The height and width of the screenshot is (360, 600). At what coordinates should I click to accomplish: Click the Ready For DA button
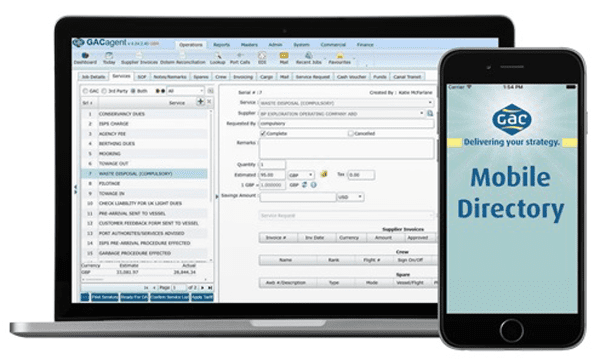[x=134, y=297]
